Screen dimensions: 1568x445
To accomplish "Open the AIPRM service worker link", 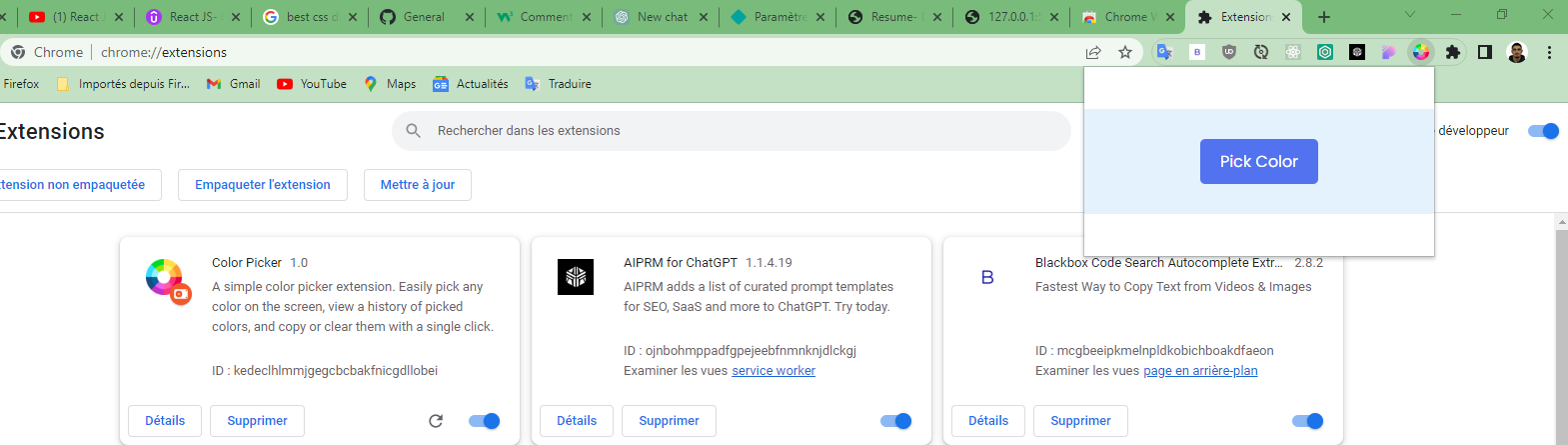I will (x=774, y=371).
